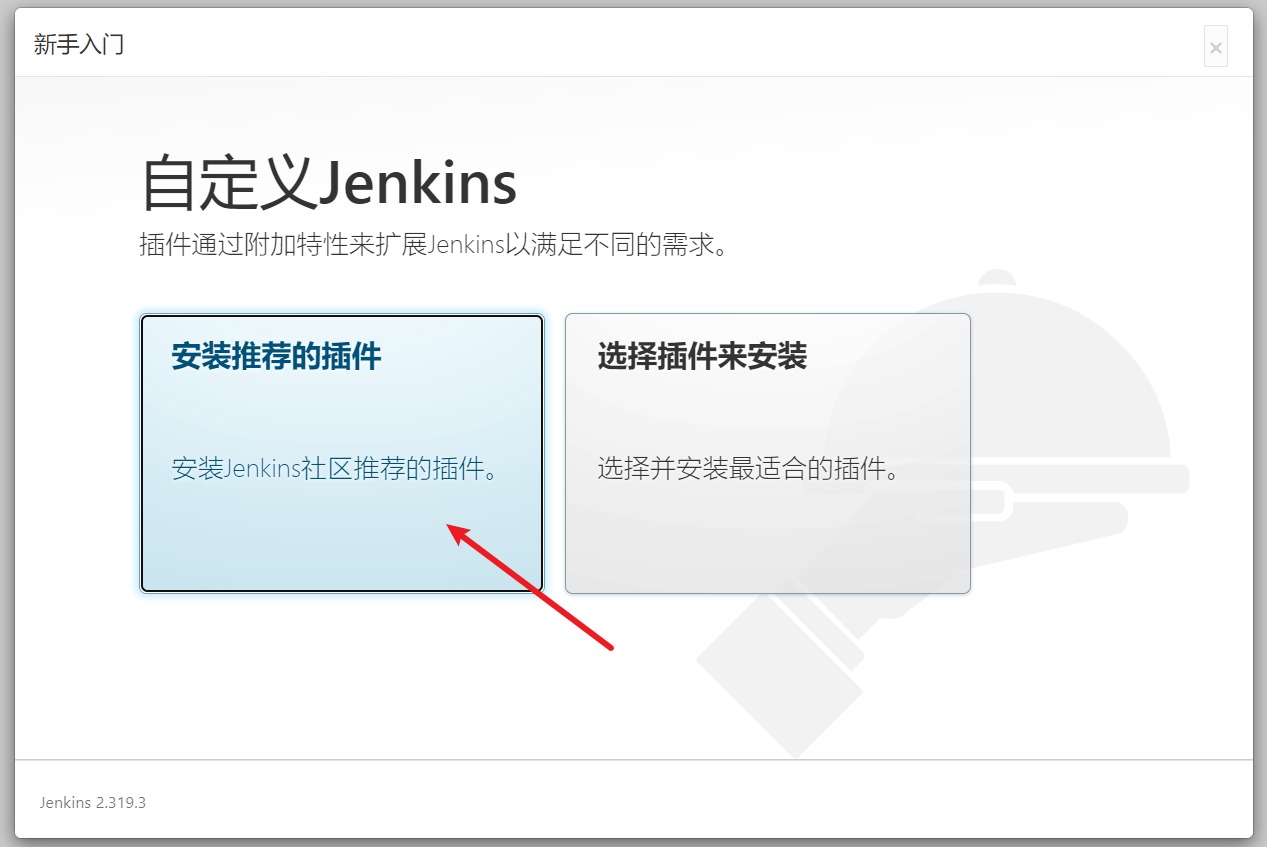Image resolution: width=1267 pixels, height=847 pixels.
Task: Select the text 安装Jenkins社区推荐的插件。
Action: [336, 469]
